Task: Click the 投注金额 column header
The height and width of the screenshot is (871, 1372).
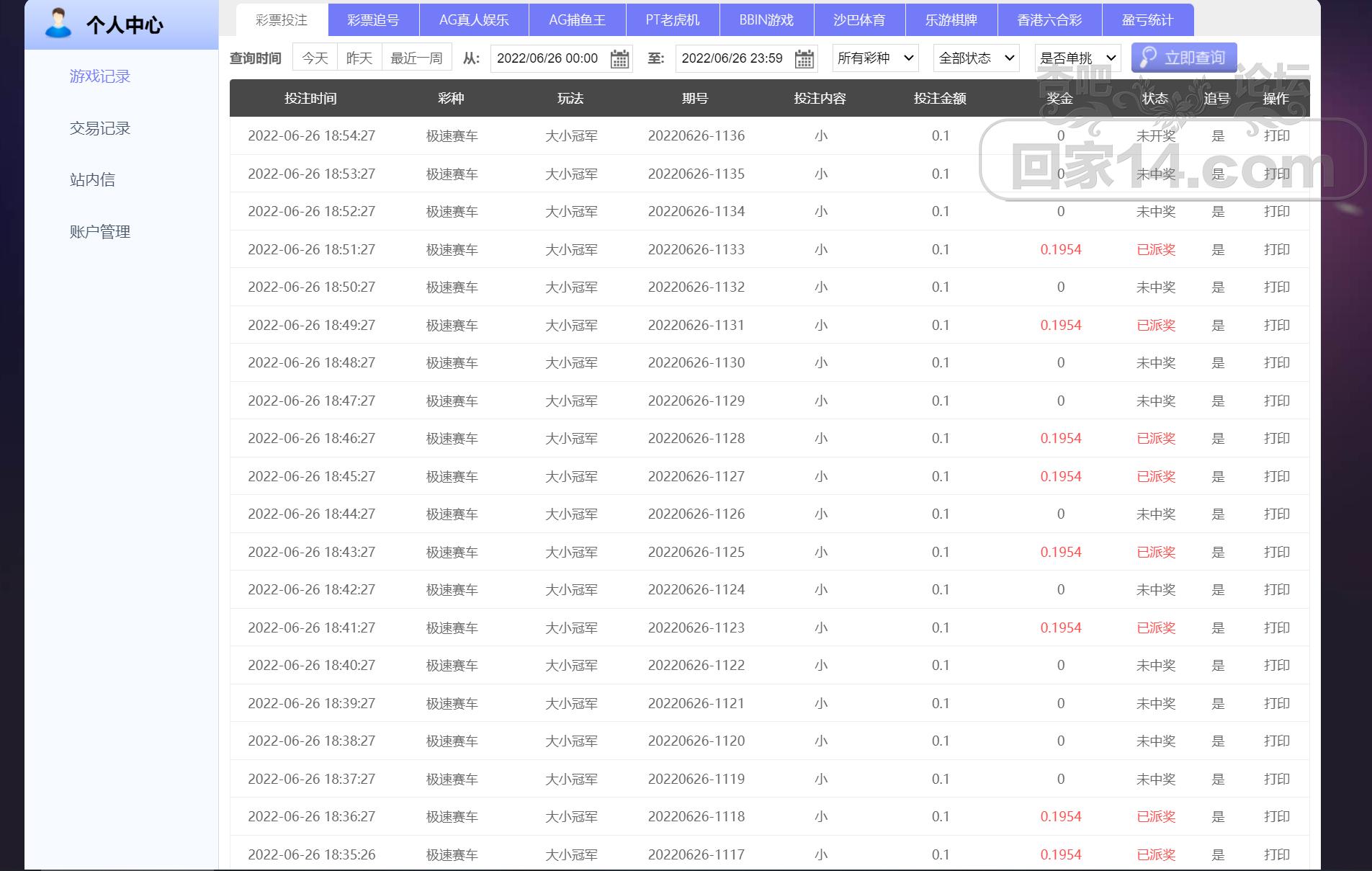Action: point(940,98)
